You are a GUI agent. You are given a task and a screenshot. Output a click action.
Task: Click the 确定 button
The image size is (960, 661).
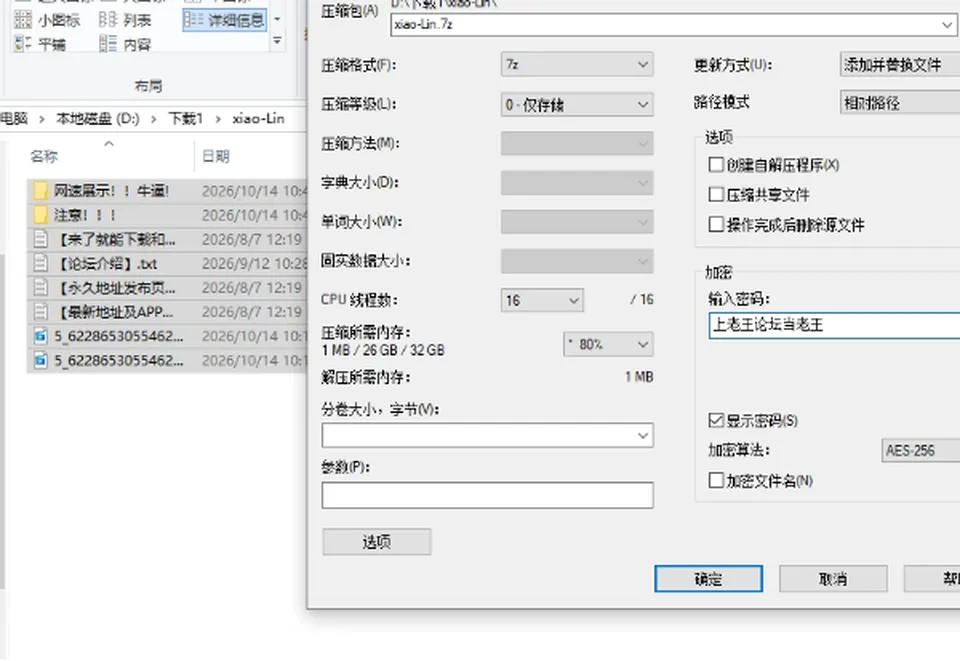(x=708, y=578)
